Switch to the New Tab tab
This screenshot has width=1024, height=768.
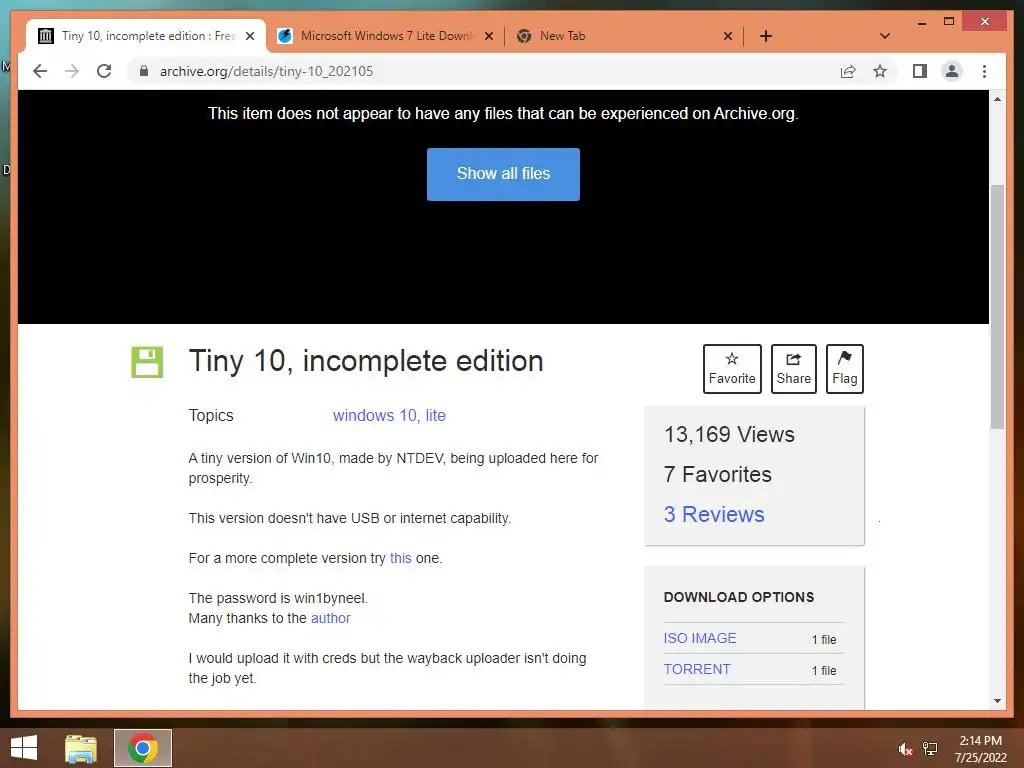(624, 36)
